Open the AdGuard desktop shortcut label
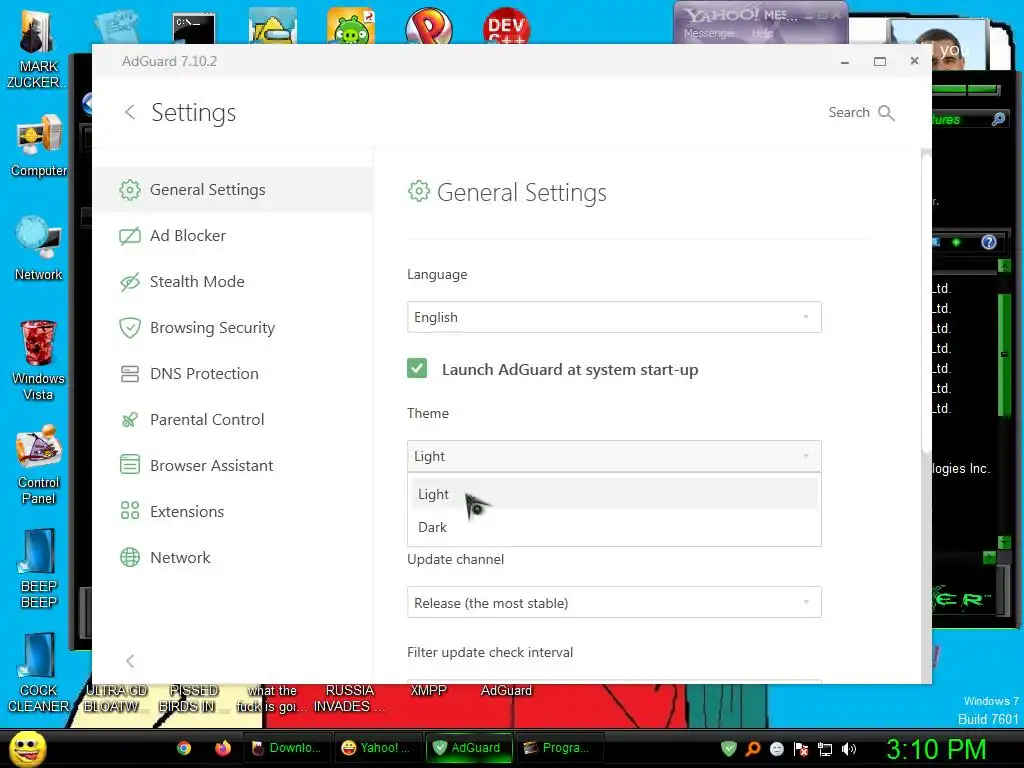 pyautogui.click(x=506, y=690)
